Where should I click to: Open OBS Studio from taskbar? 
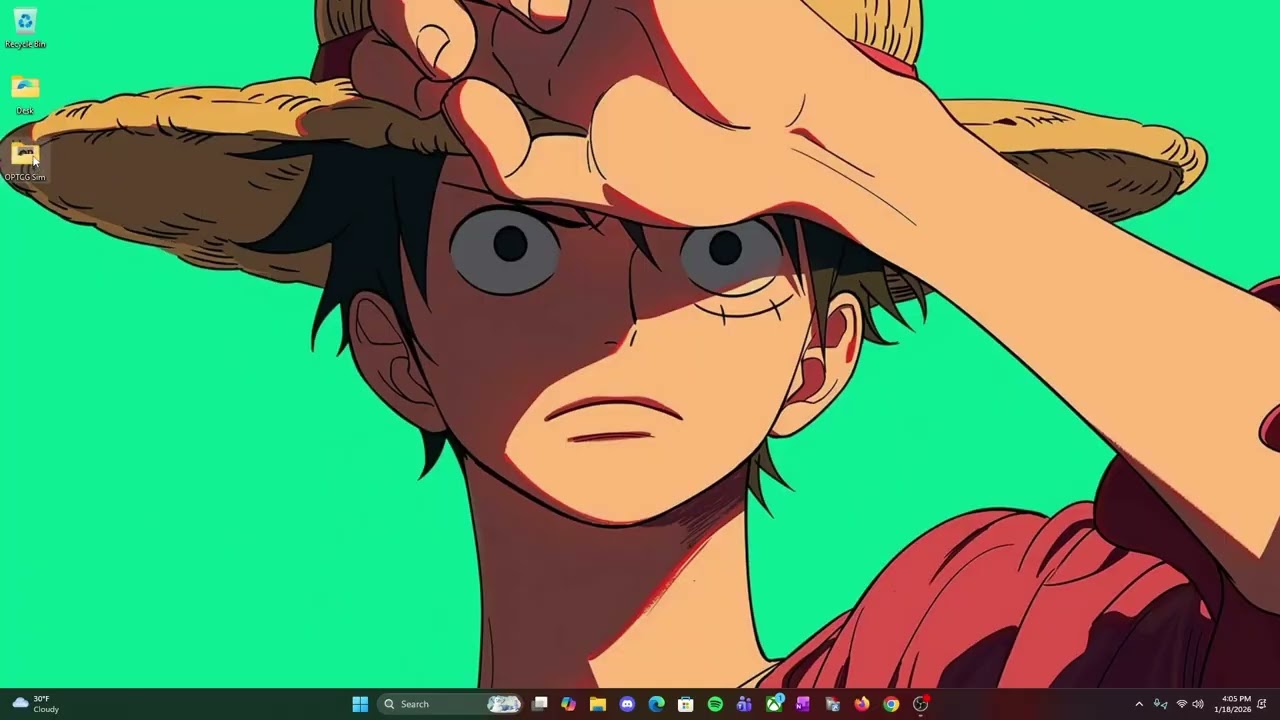(921, 704)
